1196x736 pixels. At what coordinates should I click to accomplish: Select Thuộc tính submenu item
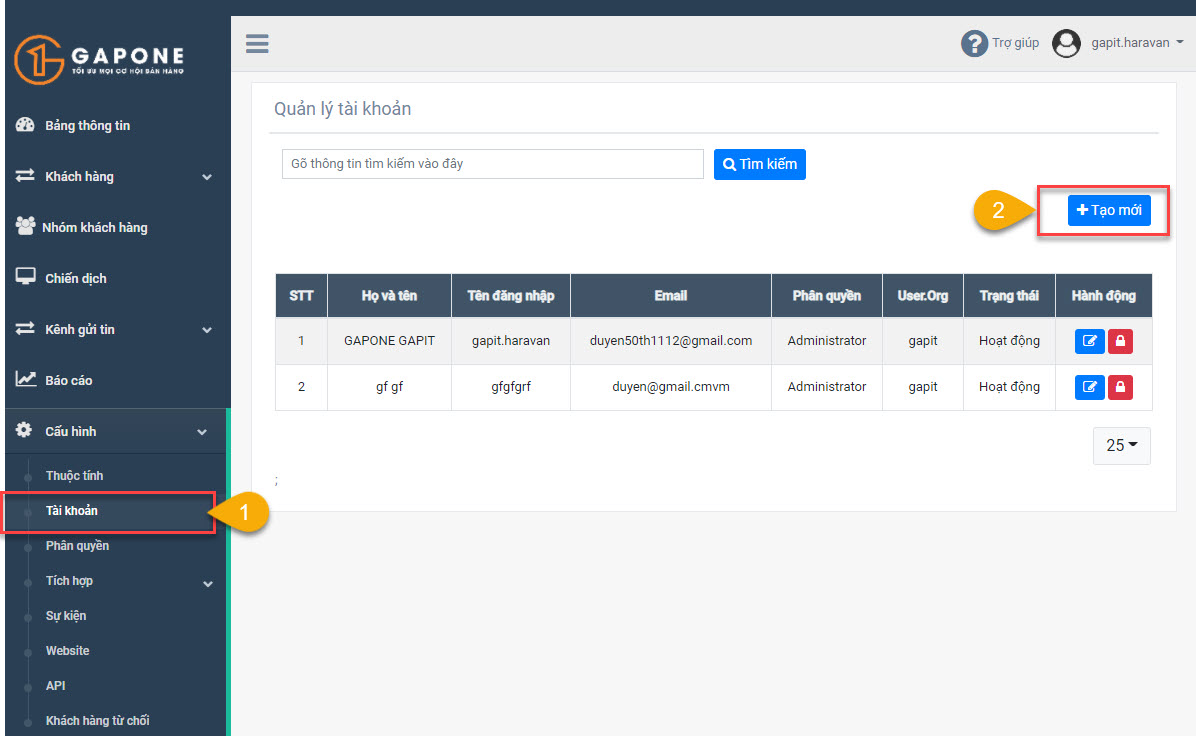(74, 476)
